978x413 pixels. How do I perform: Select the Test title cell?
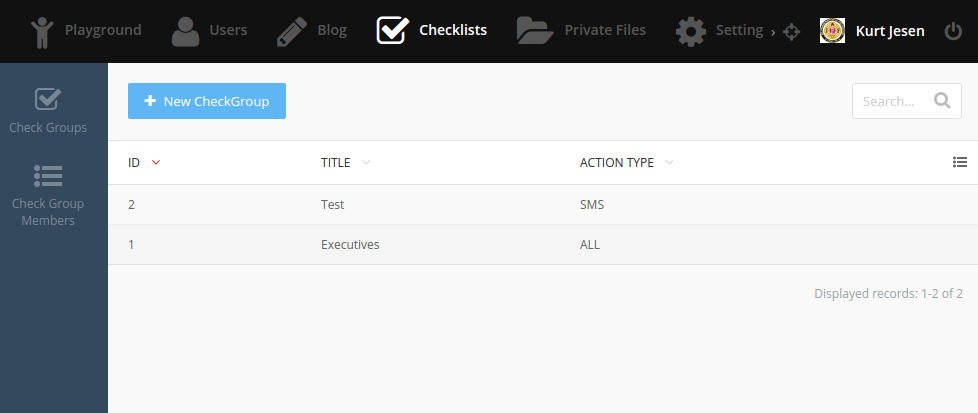332,205
